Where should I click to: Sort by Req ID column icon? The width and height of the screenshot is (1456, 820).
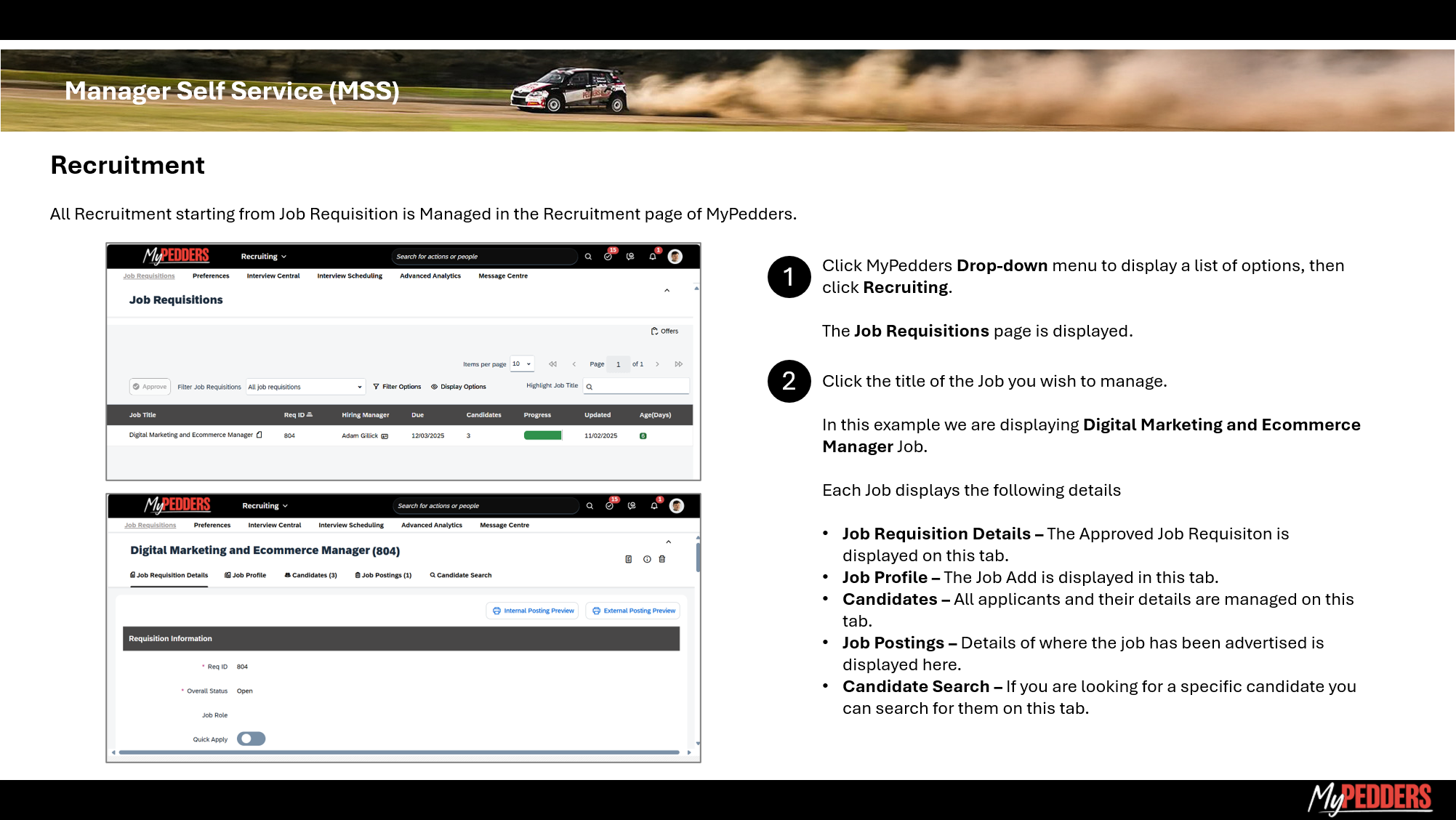pos(310,415)
